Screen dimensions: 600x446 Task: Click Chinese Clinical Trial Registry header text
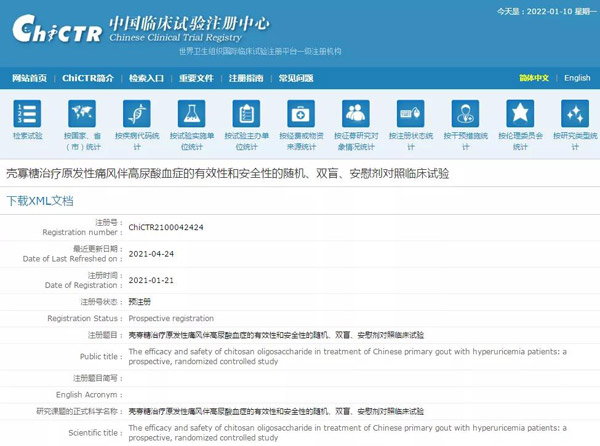(176, 37)
